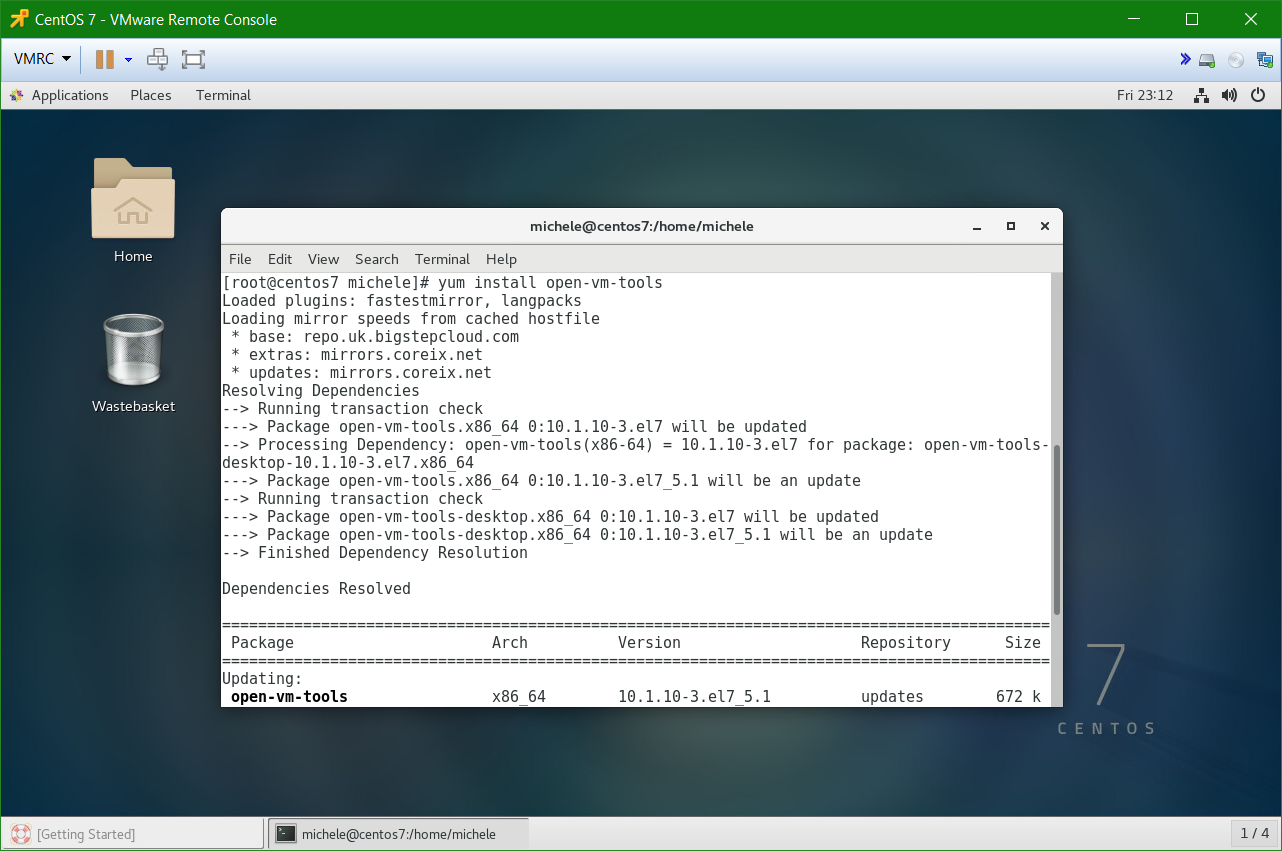Click the wired network status icon

pyautogui.click(x=1202, y=95)
